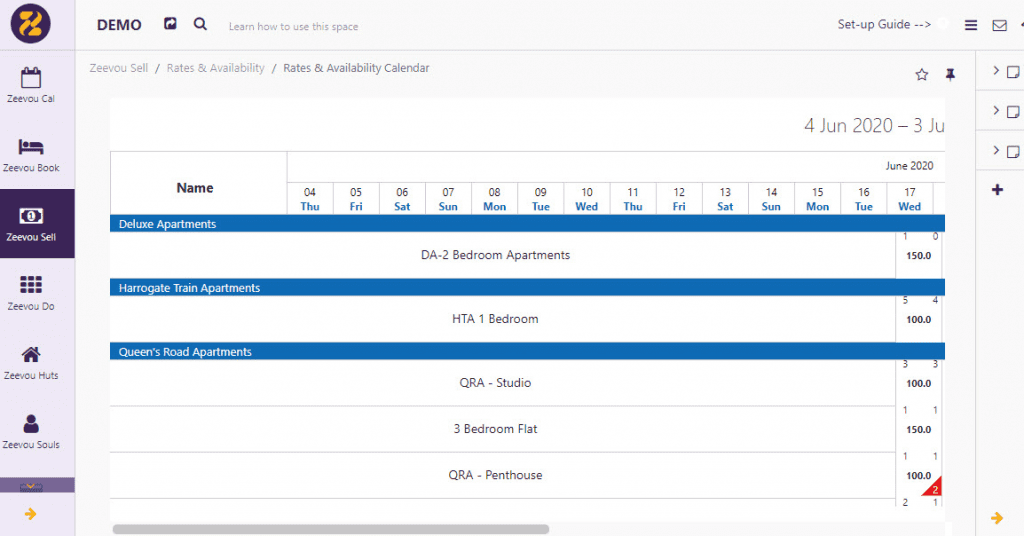The width and height of the screenshot is (1024, 536).
Task: Select the Deluxe Apartments group header
Action: [x=527, y=224]
